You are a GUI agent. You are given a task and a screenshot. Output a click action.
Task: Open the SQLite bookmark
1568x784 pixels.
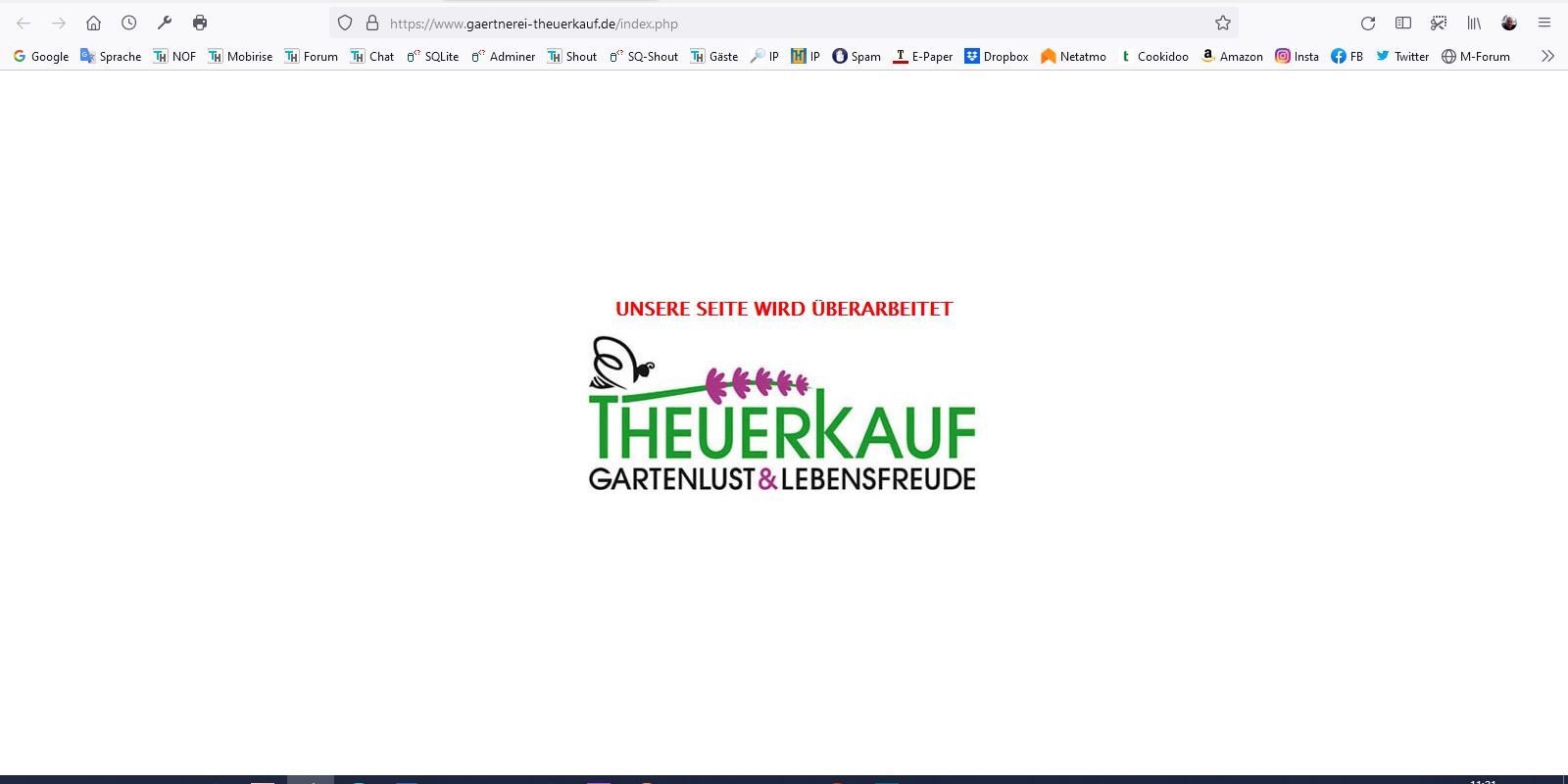[433, 56]
